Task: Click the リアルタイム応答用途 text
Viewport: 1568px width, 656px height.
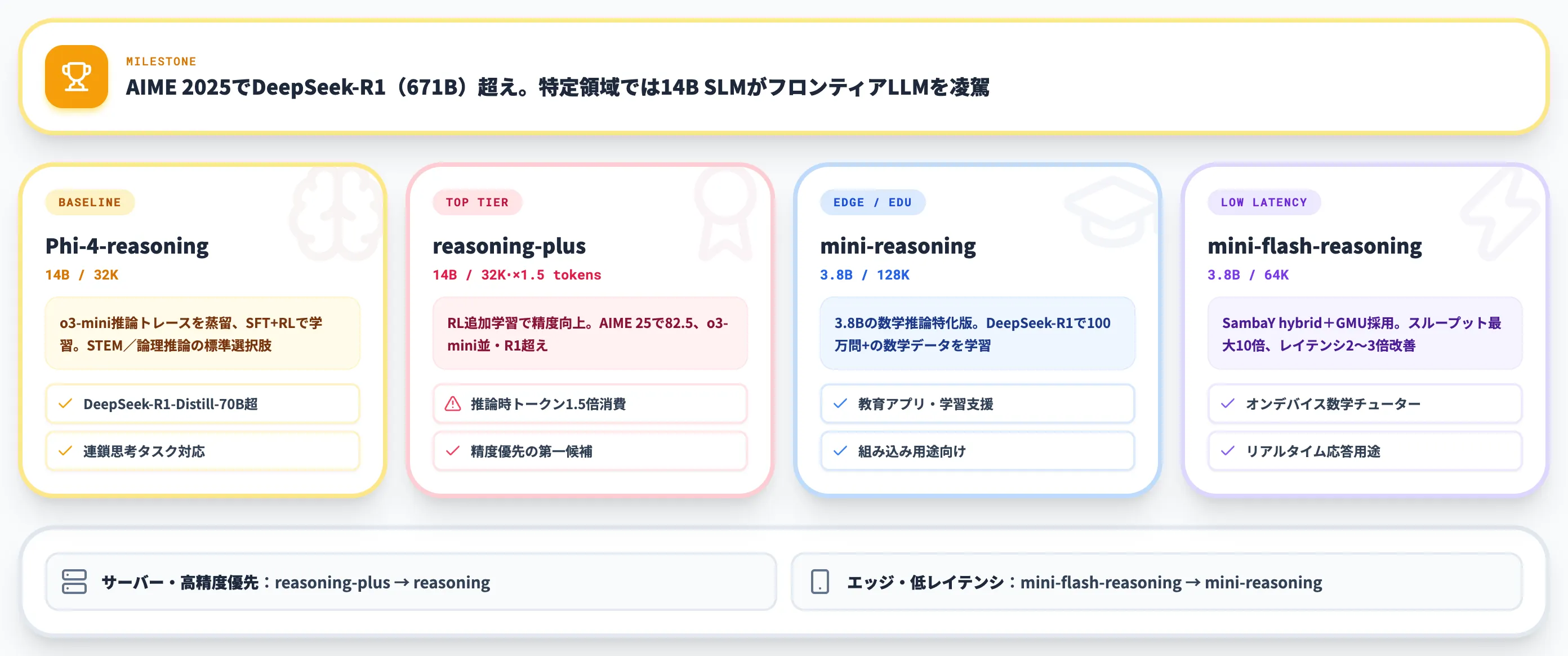Action: (1313, 451)
